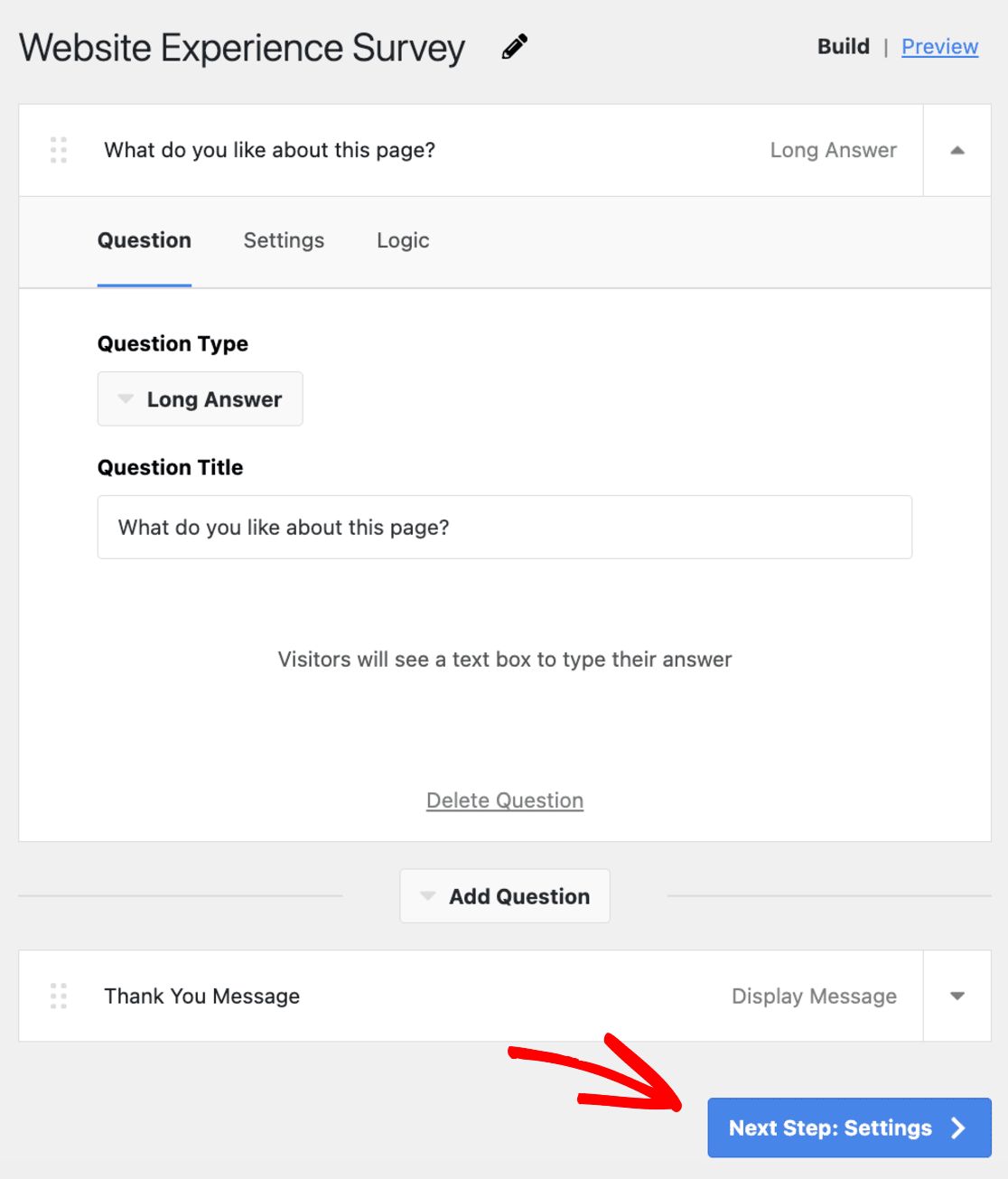Grab the drag handle beside Thank You Message
This screenshot has height=1179, width=1008.
[x=59, y=996]
